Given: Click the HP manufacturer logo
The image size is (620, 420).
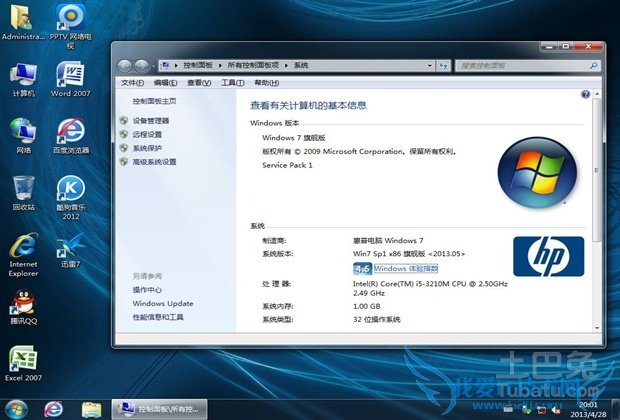Looking at the screenshot, I should [x=548, y=256].
